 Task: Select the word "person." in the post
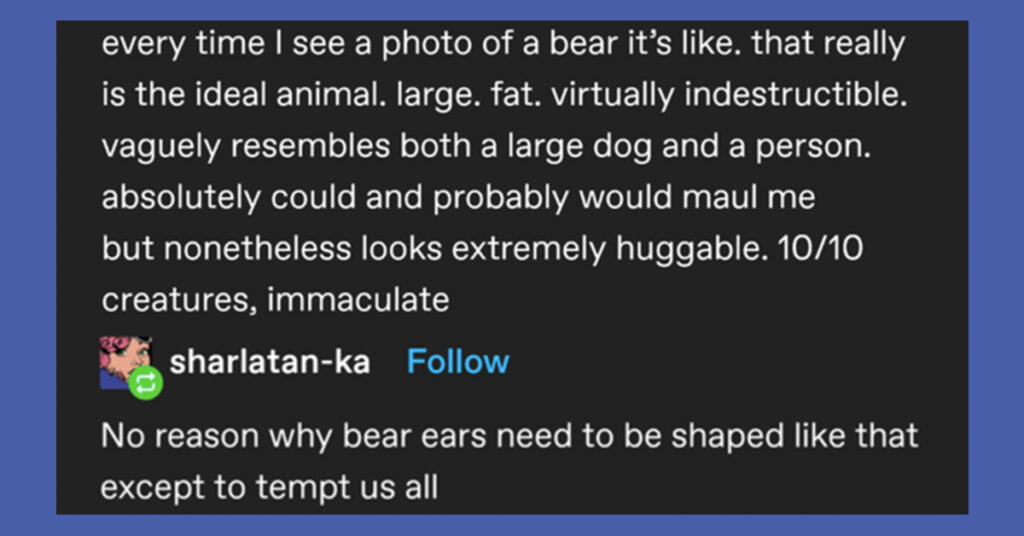(814, 148)
